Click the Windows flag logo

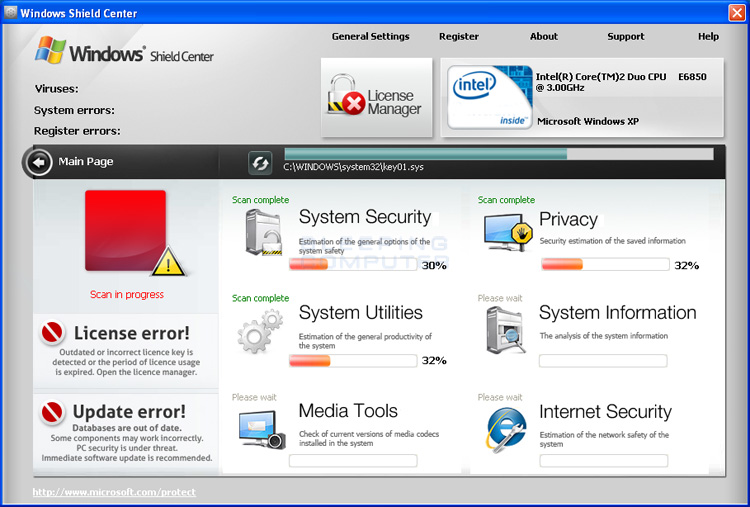click(x=50, y=50)
